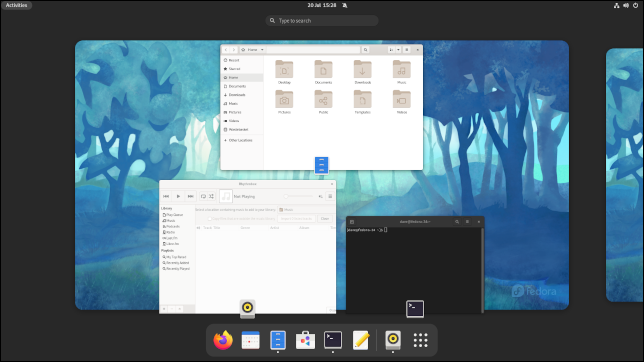Open the Rhythmbox hamburger menu
This screenshot has width=644, height=362.
pos(330,196)
